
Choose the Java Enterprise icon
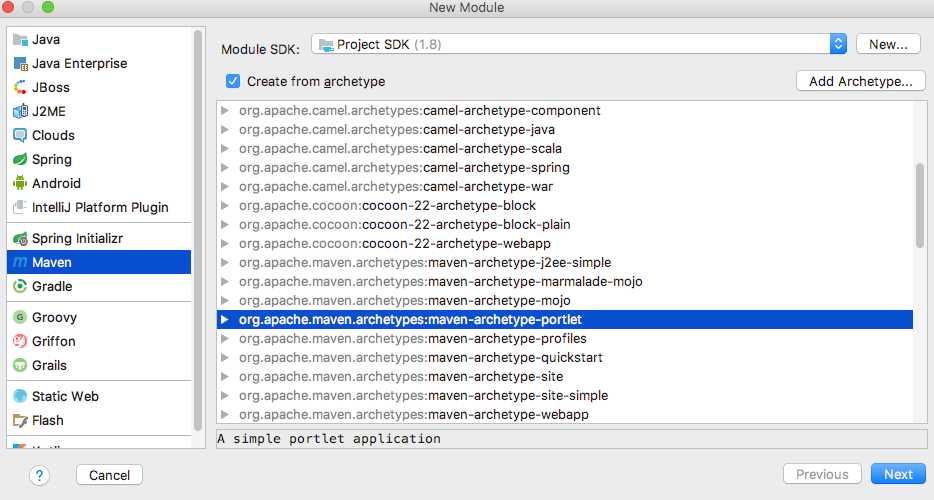pos(20,64)
